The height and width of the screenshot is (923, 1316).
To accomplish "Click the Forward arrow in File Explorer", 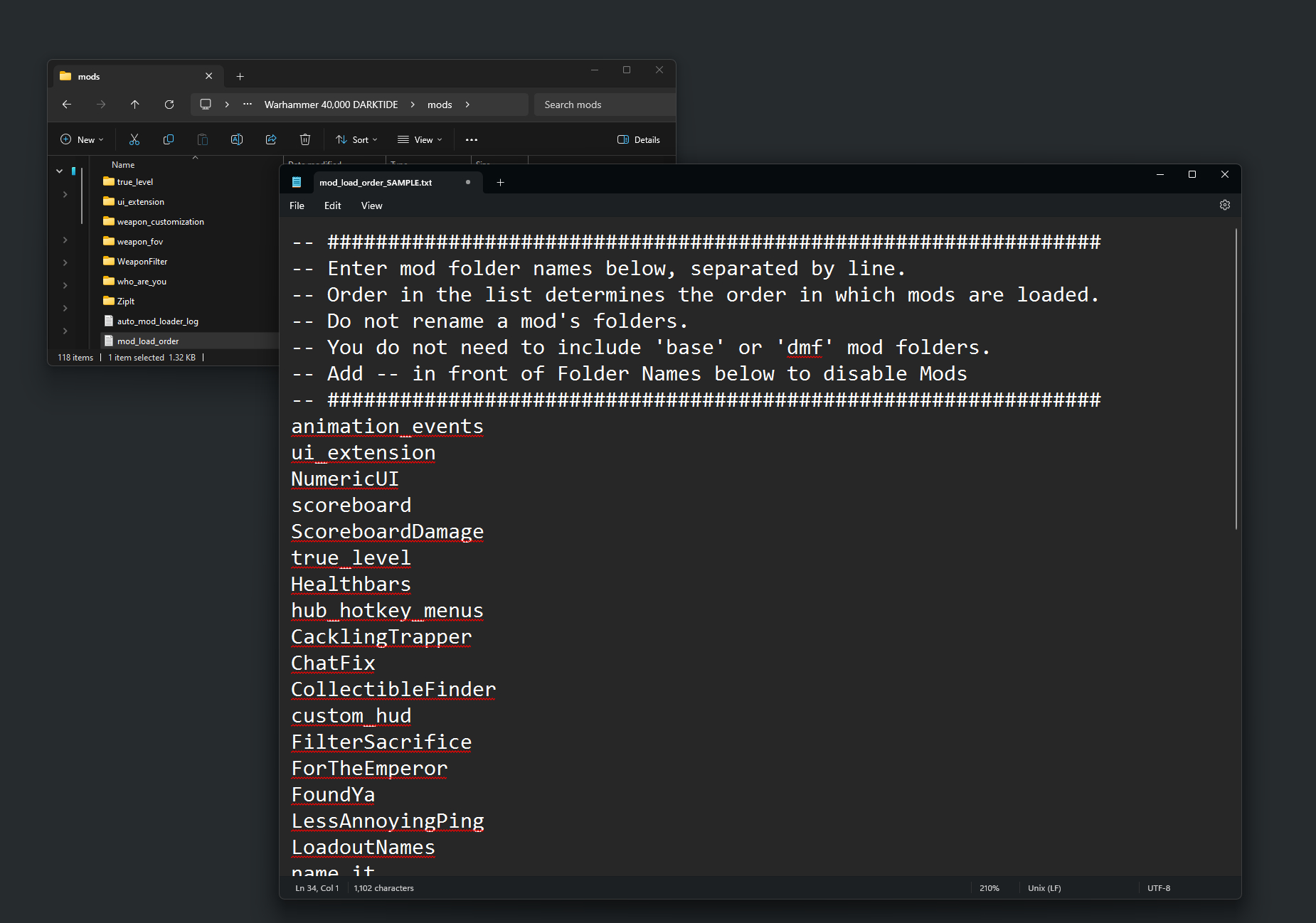I will 101,105.
